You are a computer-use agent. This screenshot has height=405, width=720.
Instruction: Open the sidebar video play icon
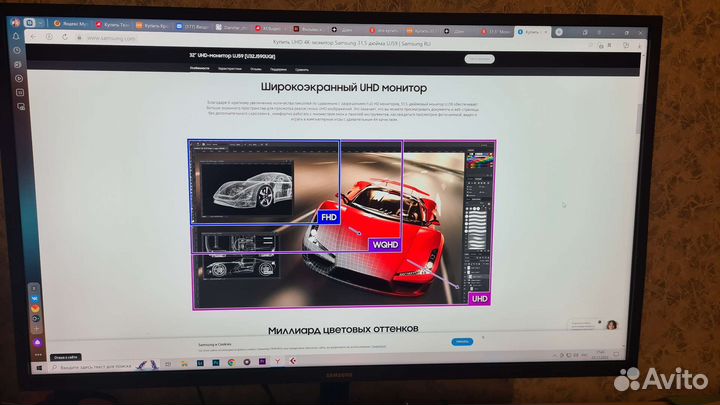19,79
